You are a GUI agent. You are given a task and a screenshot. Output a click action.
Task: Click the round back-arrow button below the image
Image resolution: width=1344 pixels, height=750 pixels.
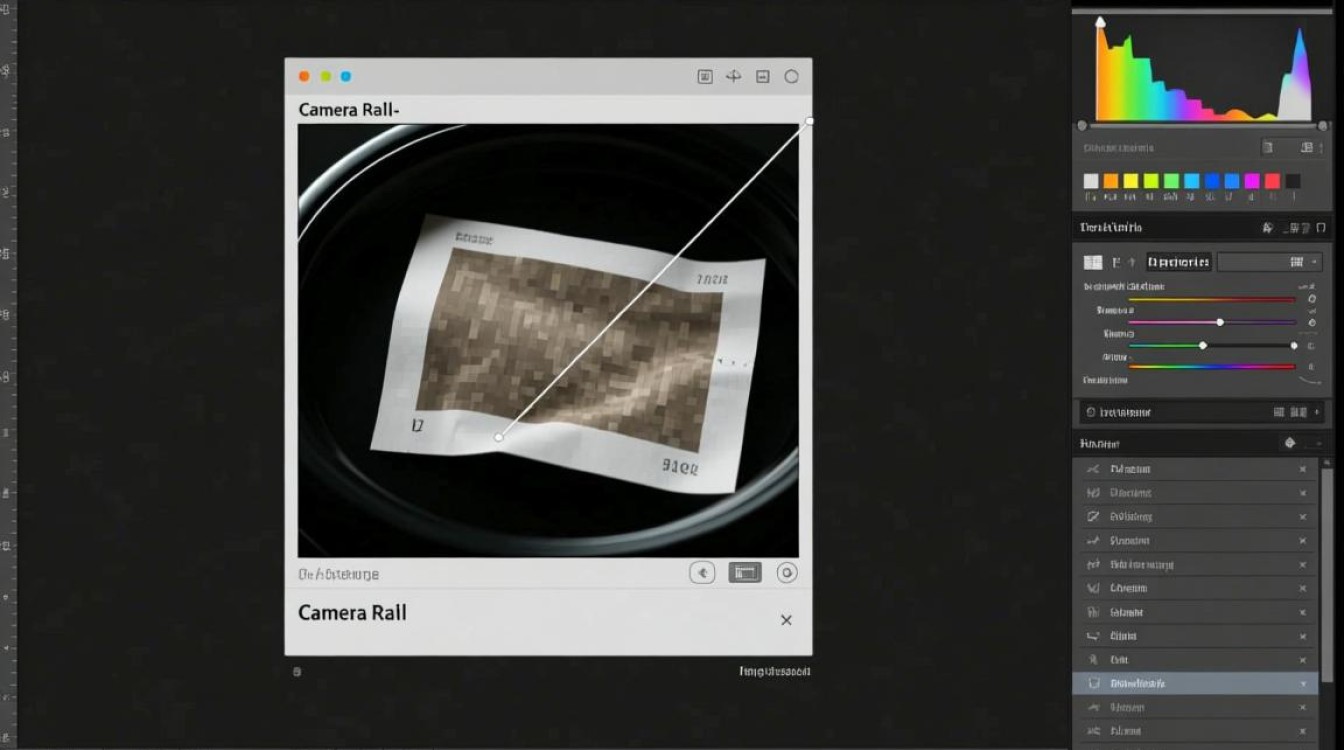(x=702, y=573)
